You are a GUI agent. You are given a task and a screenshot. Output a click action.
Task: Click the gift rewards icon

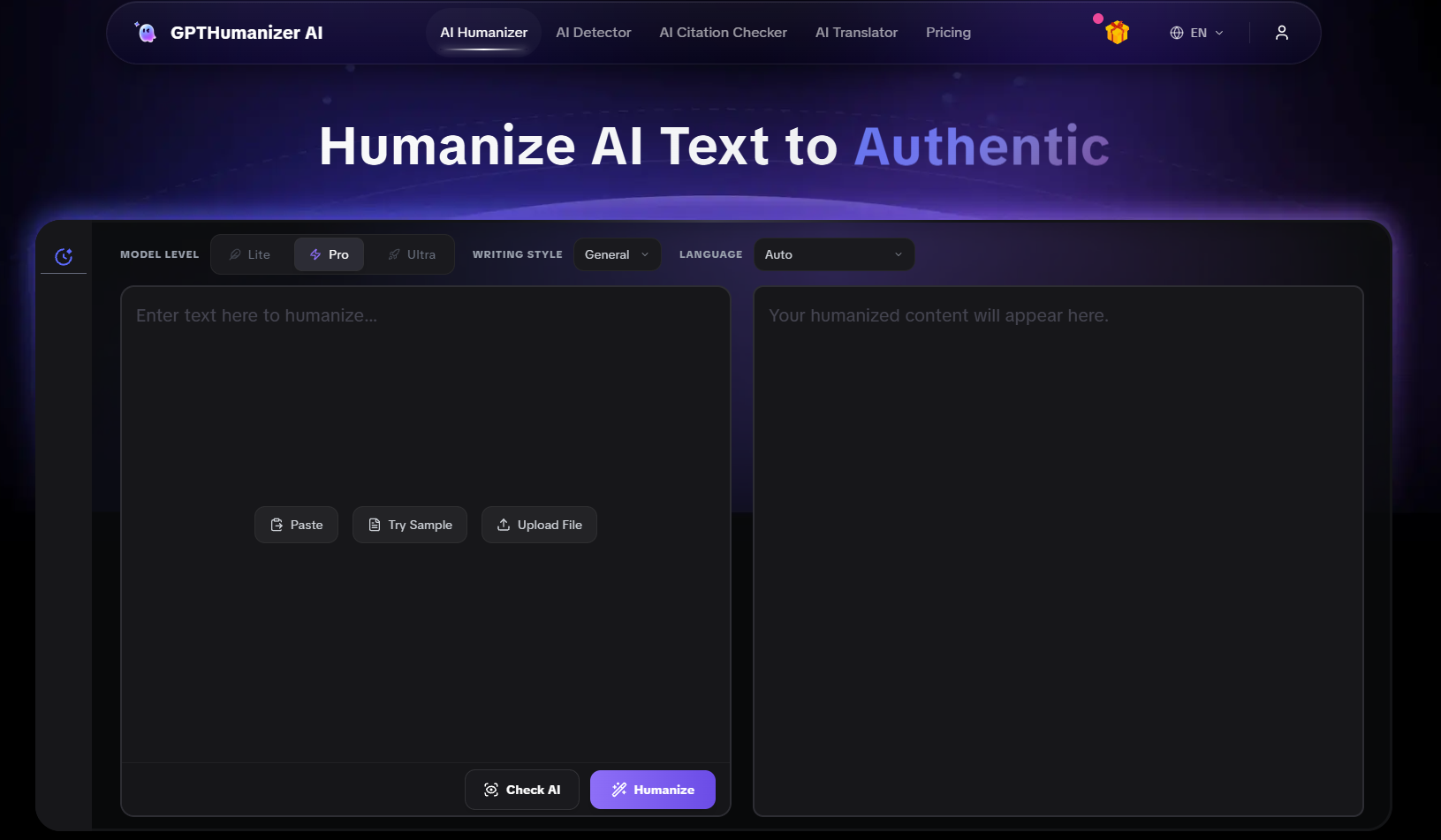point(1116,32)
